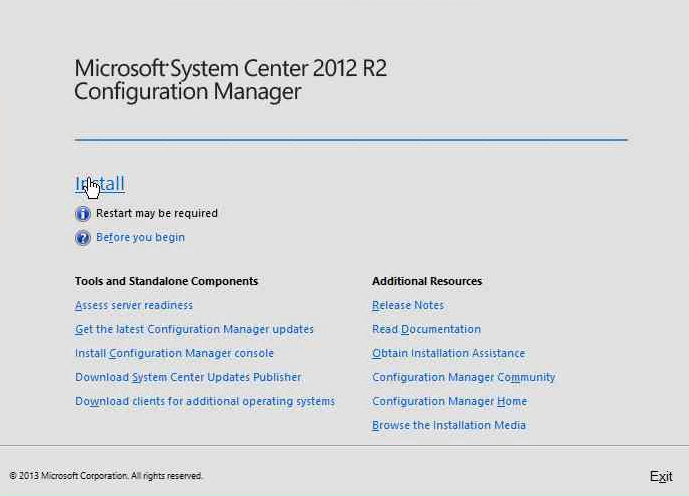689x496 pixels.
Task: Open the Before you begin link
Action: (x=140, y=237)
